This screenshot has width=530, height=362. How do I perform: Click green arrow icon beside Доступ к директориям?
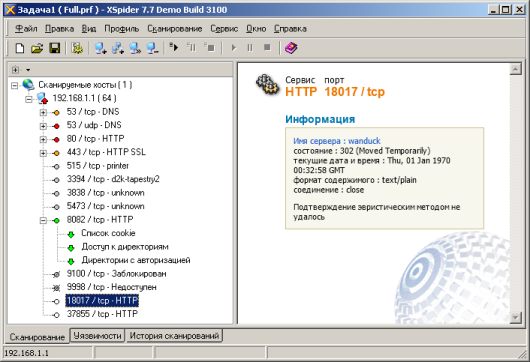pos(71,247)
